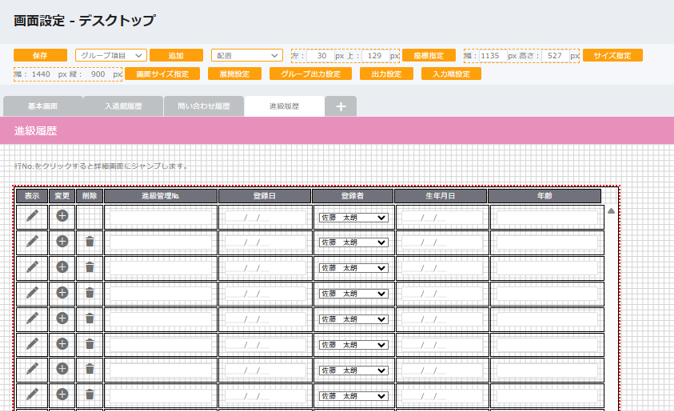
Task: Click the trash delete icon in the eighth table row
Action: (89, 394)
